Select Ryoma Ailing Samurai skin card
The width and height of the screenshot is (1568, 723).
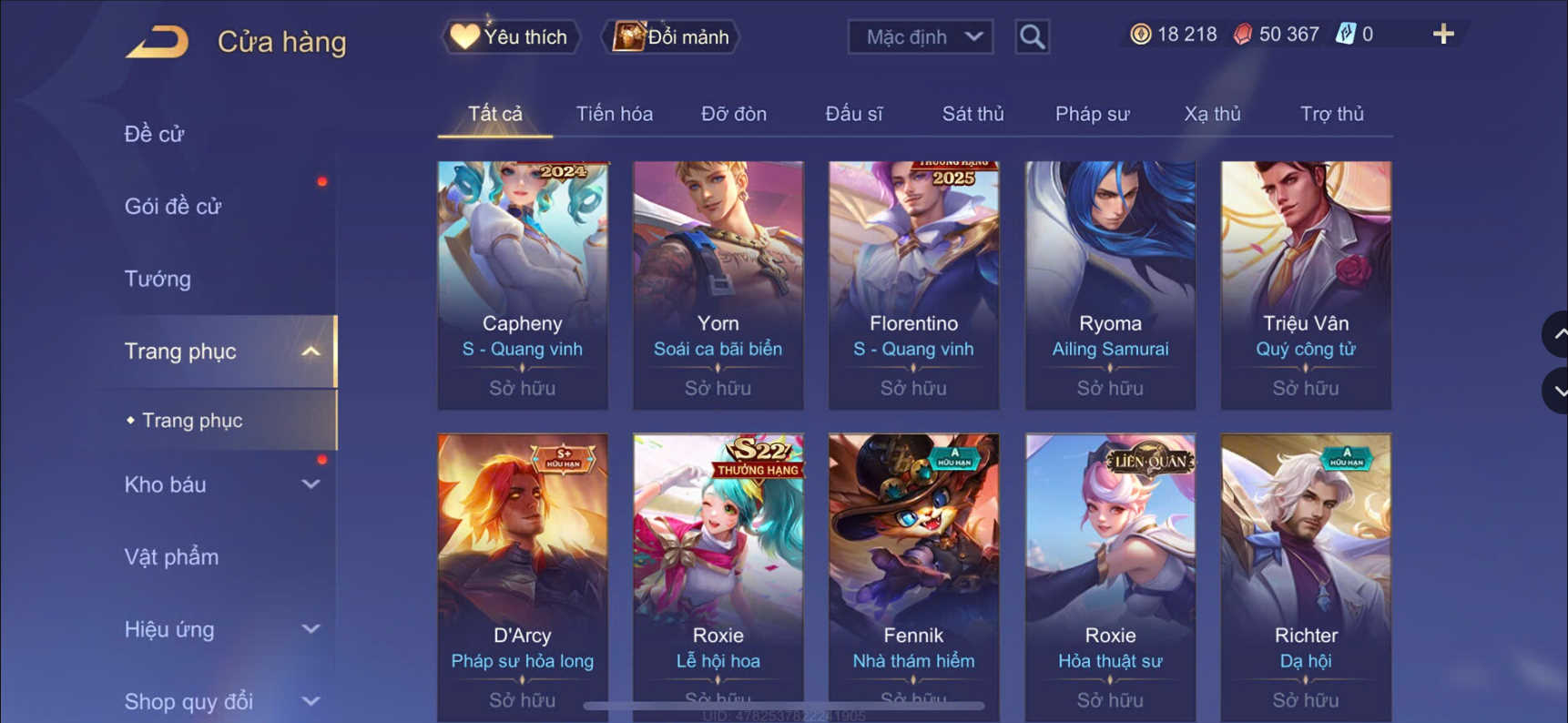coord(1110,285)
